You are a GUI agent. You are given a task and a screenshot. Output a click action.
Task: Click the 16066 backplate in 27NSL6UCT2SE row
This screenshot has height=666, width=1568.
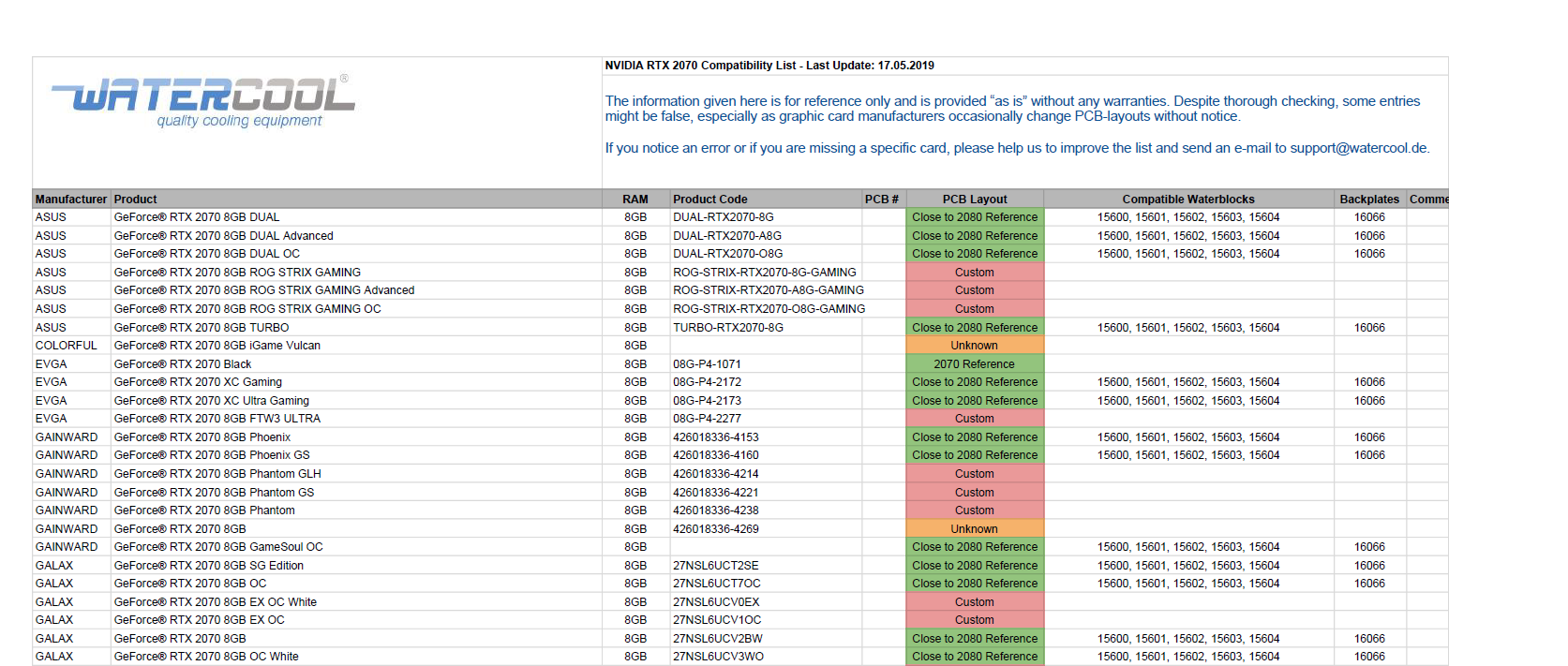1369,566
